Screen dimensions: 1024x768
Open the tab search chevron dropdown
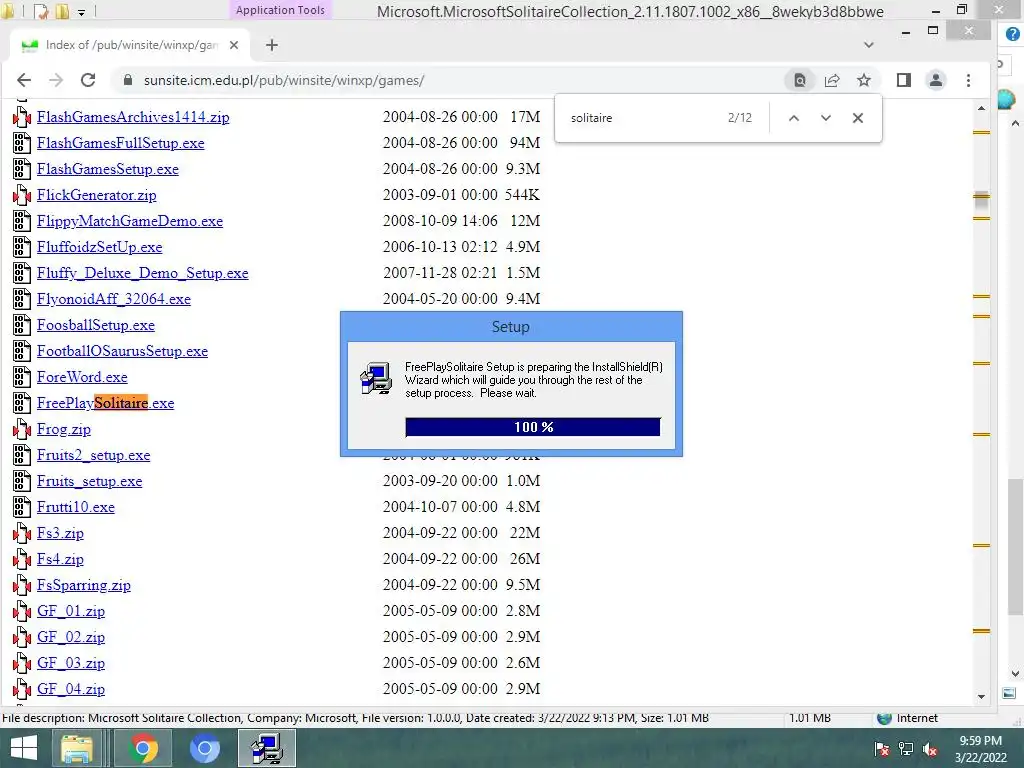(869, 45)
